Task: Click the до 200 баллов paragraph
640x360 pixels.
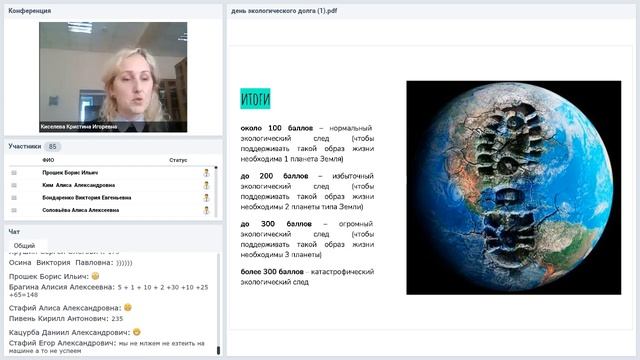Action: coord(307,191)
